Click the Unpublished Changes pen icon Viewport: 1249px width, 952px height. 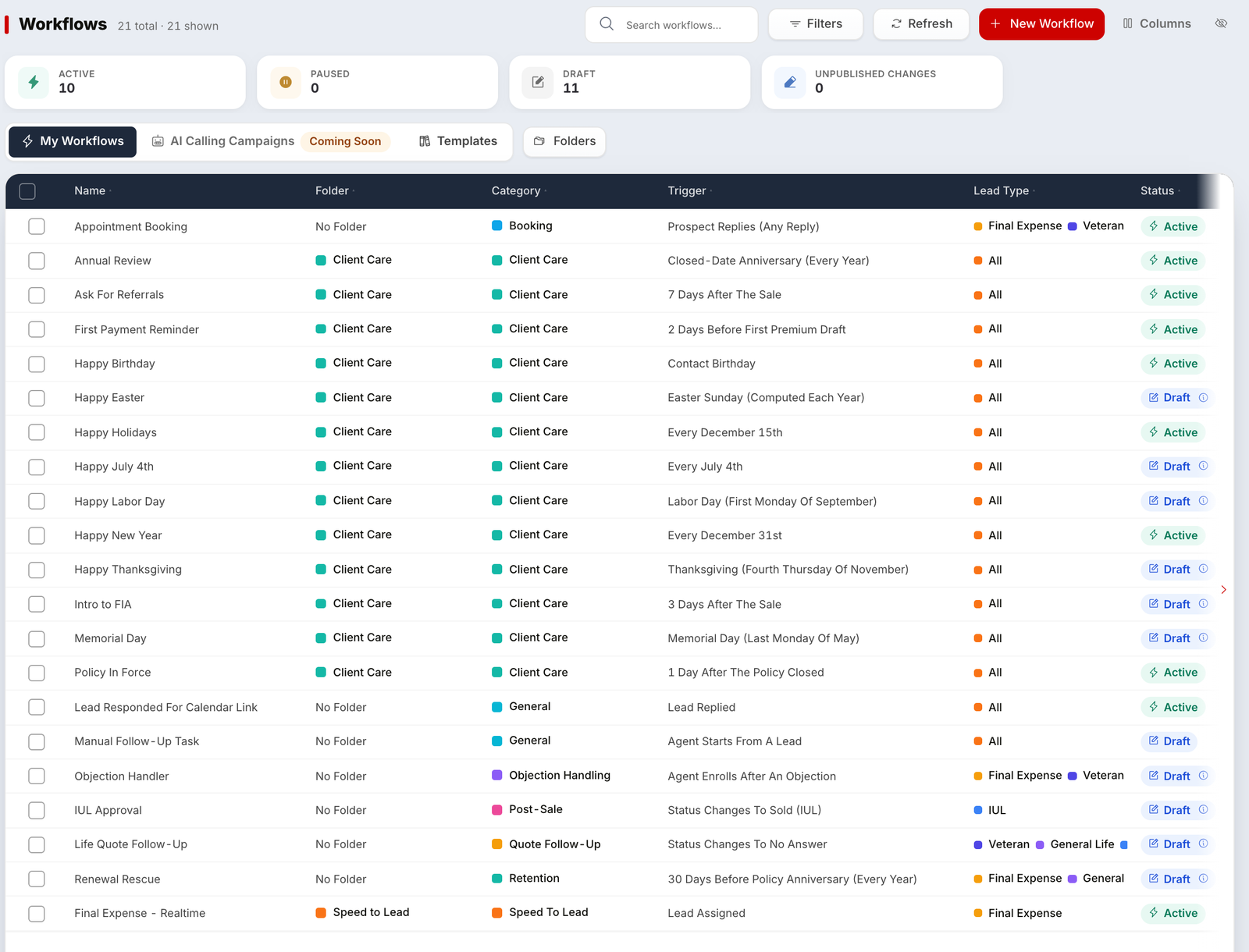point(790,82)
